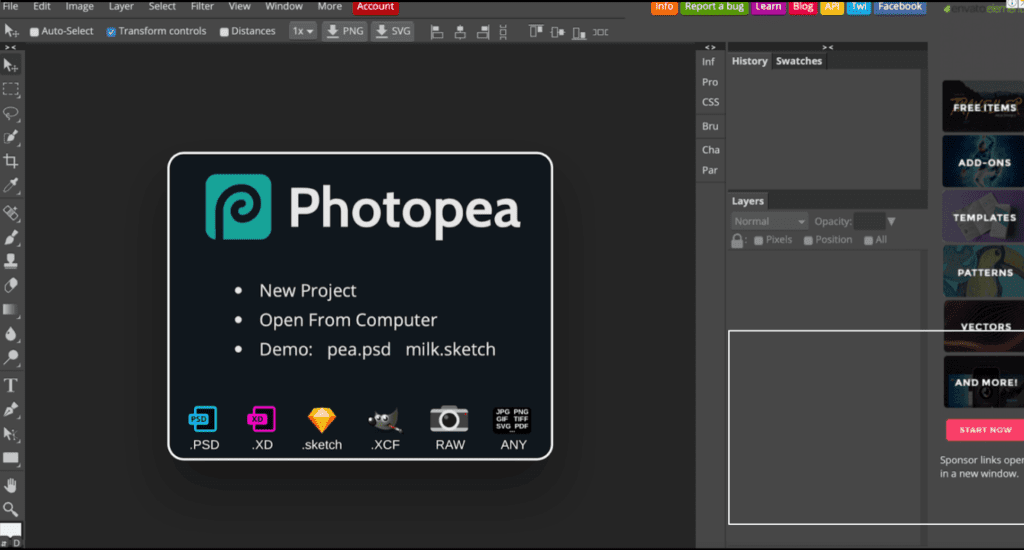Select the Spot Healing Brush tool
This screenshot has height=550, width=1024.
pos(10,213)
